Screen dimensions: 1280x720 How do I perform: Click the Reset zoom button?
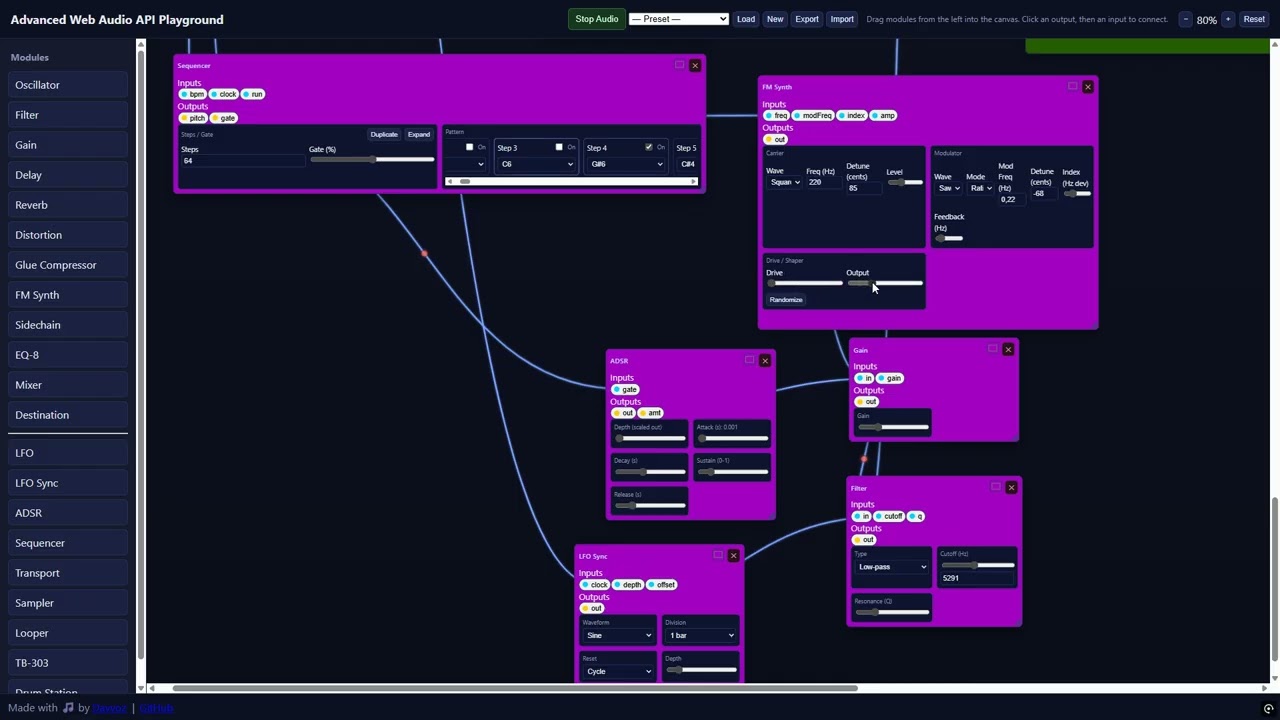pos(1254,19)
